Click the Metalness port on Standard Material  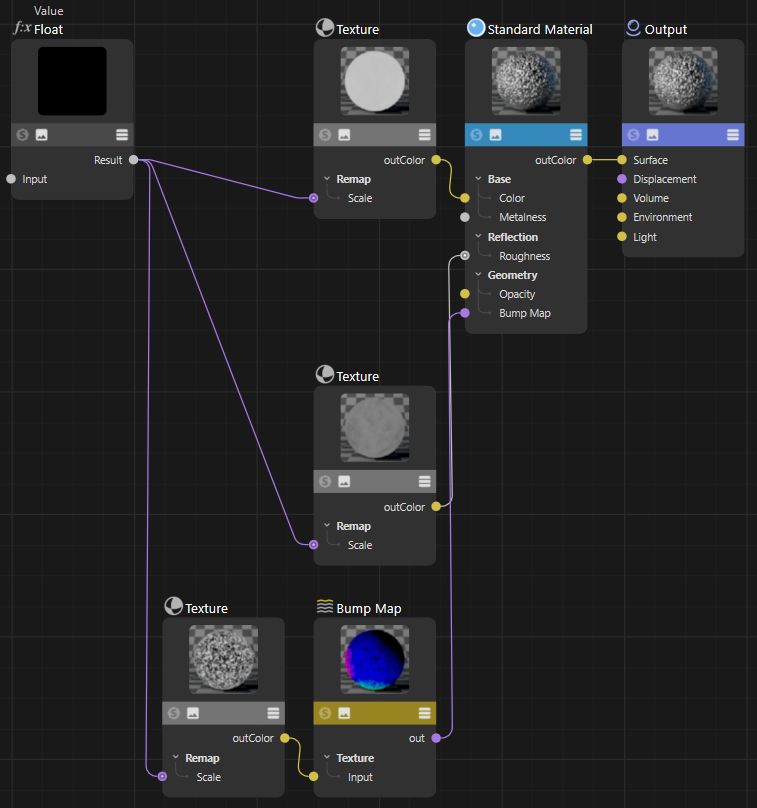click(465, 217)
